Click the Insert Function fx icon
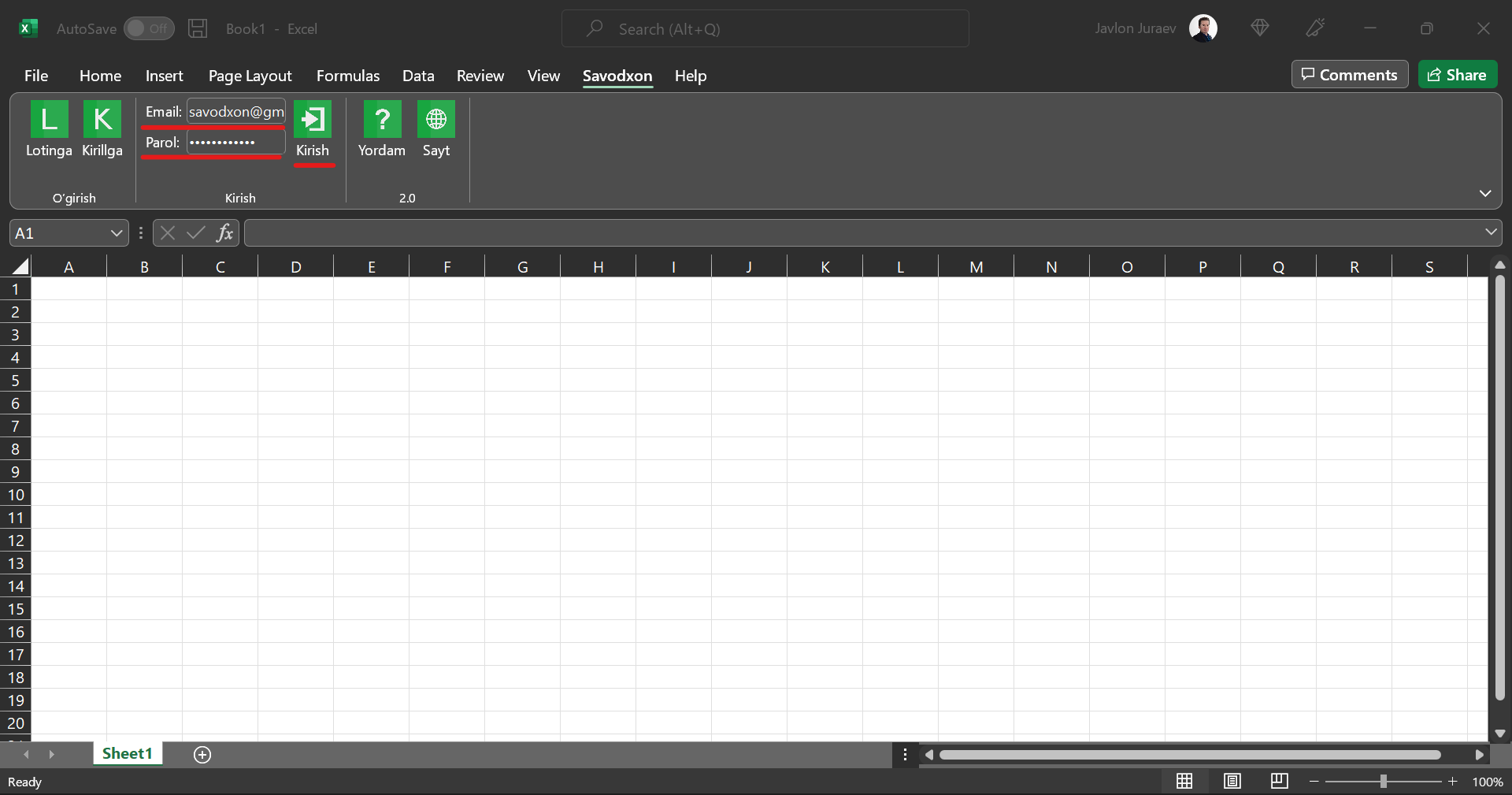The image size is (1512, 795). 224,233
